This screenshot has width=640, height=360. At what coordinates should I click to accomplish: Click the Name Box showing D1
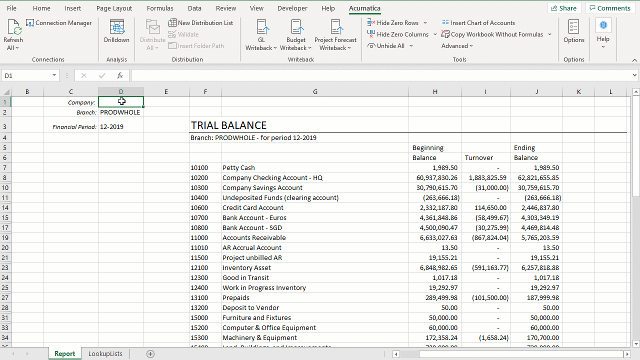click(26, 76)
